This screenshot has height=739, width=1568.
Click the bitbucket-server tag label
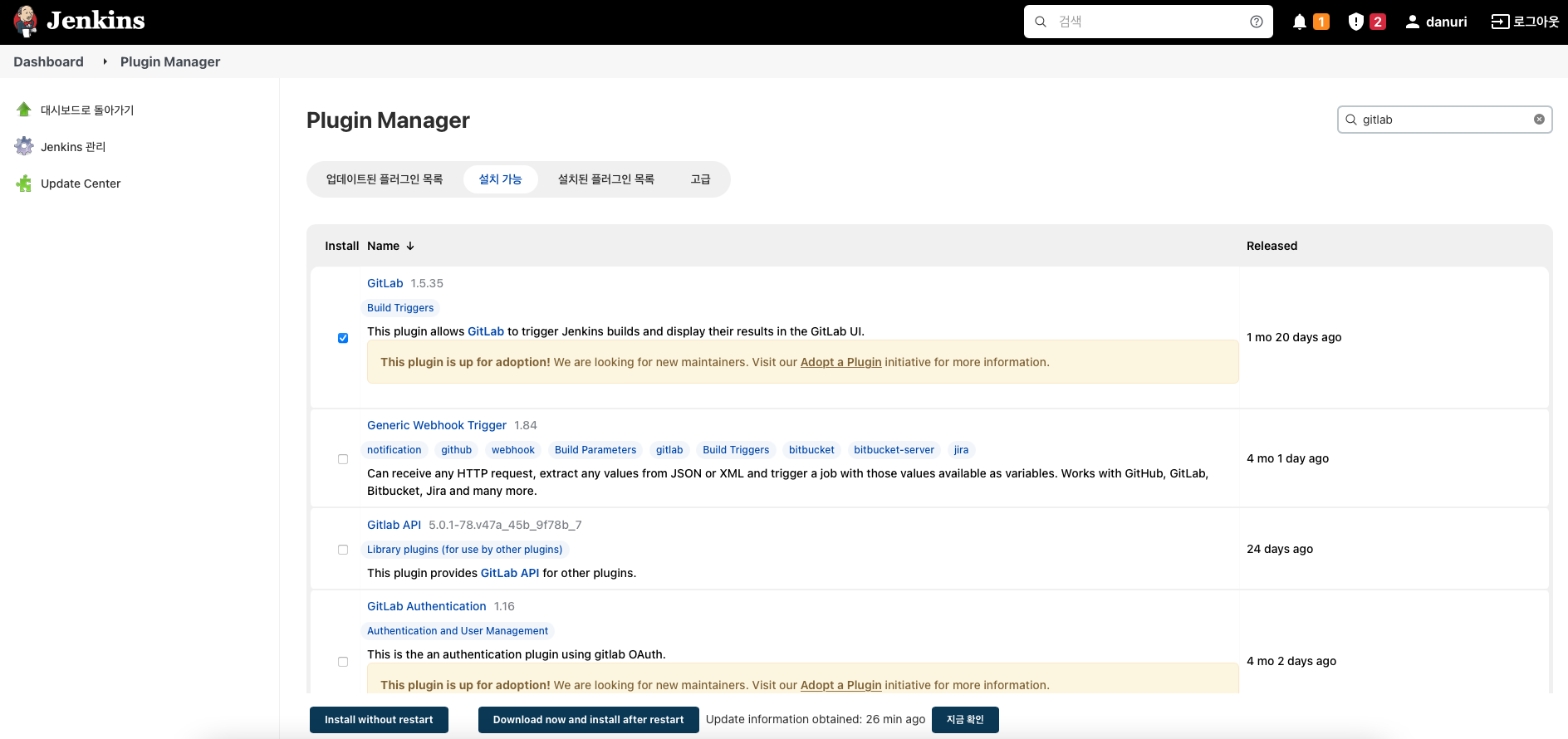(894, 450)
